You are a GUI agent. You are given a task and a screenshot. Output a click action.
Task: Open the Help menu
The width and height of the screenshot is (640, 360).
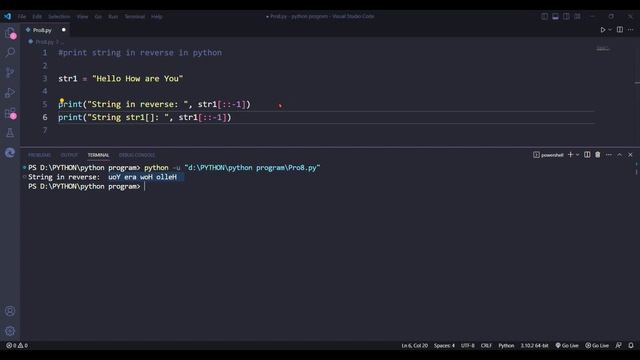(x=157, y=17)
